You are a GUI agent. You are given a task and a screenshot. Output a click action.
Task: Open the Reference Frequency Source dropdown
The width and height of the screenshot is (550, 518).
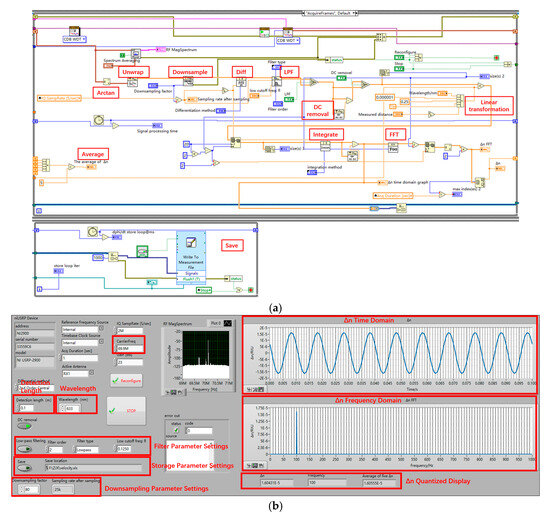(83, 329)
